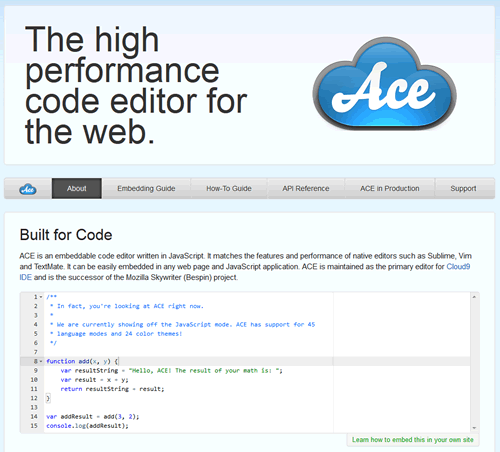Click 'Learn how to embed this in your own site'
The height and width of the screenshot is (452, 500).
(x=413, y=440)
